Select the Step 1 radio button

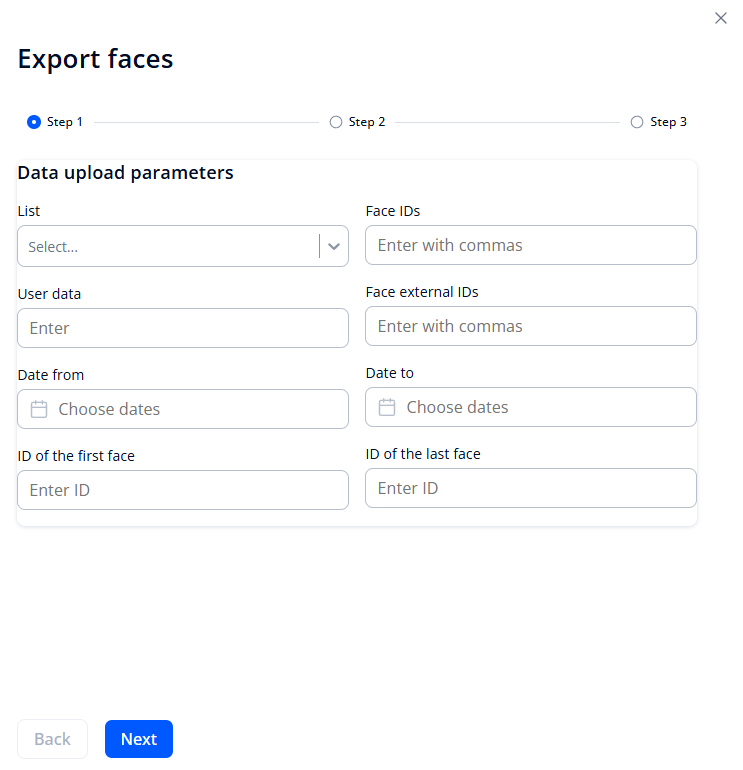[x=34, y=122]
